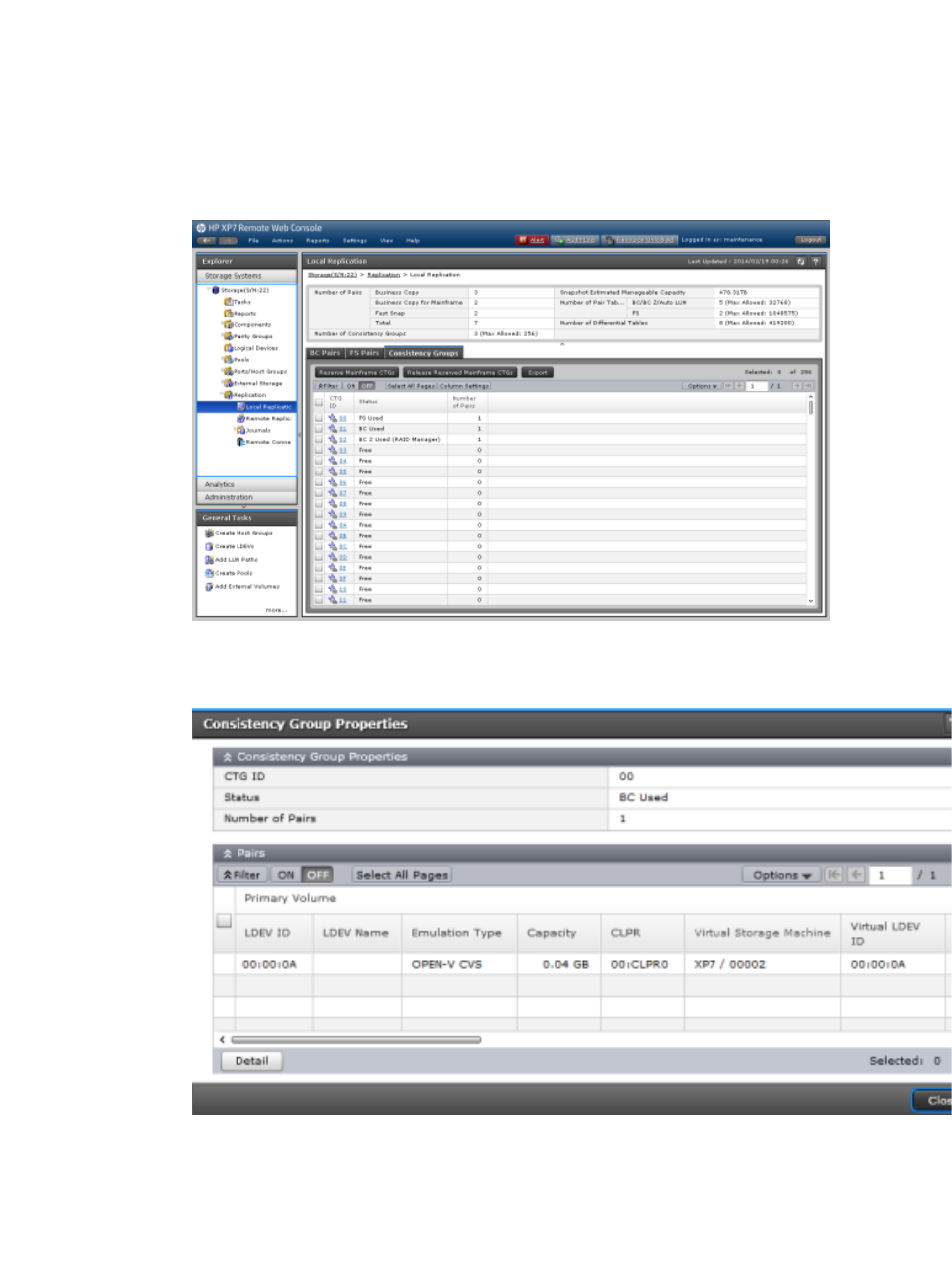This screenshot has width=952, height=1268.
Task: Collapse the Storage(S/N:22) tree node
Action: (x=208, y=291)
